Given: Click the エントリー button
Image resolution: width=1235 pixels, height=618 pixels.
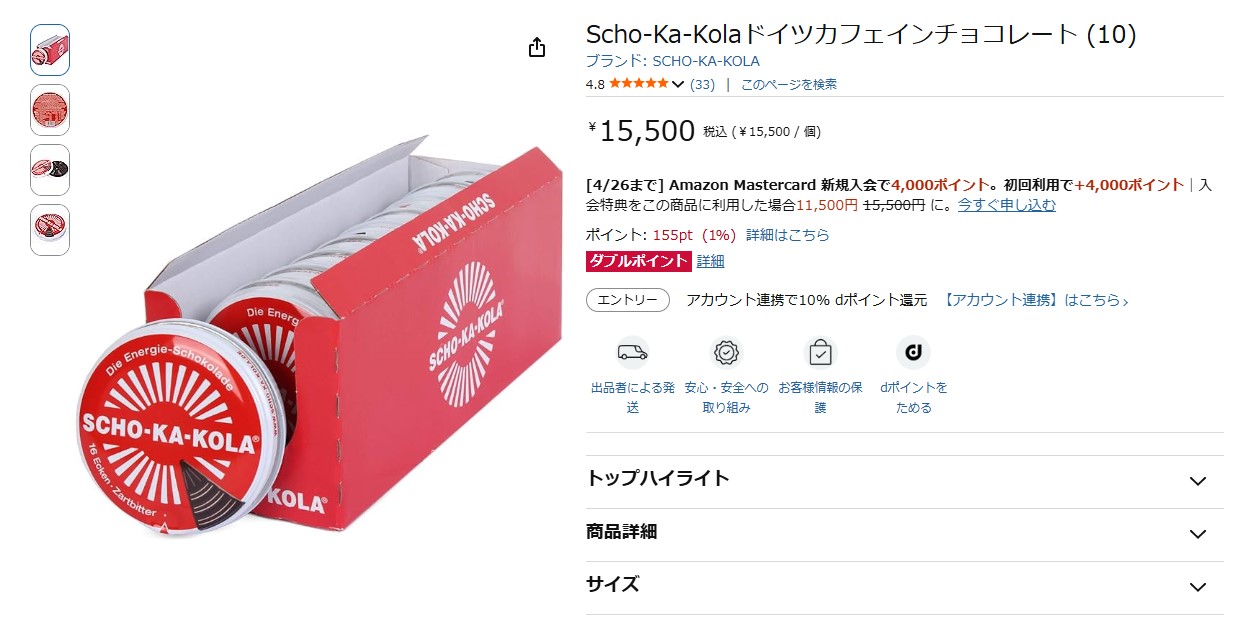Looking at the screenshot, I should [627, 300].
